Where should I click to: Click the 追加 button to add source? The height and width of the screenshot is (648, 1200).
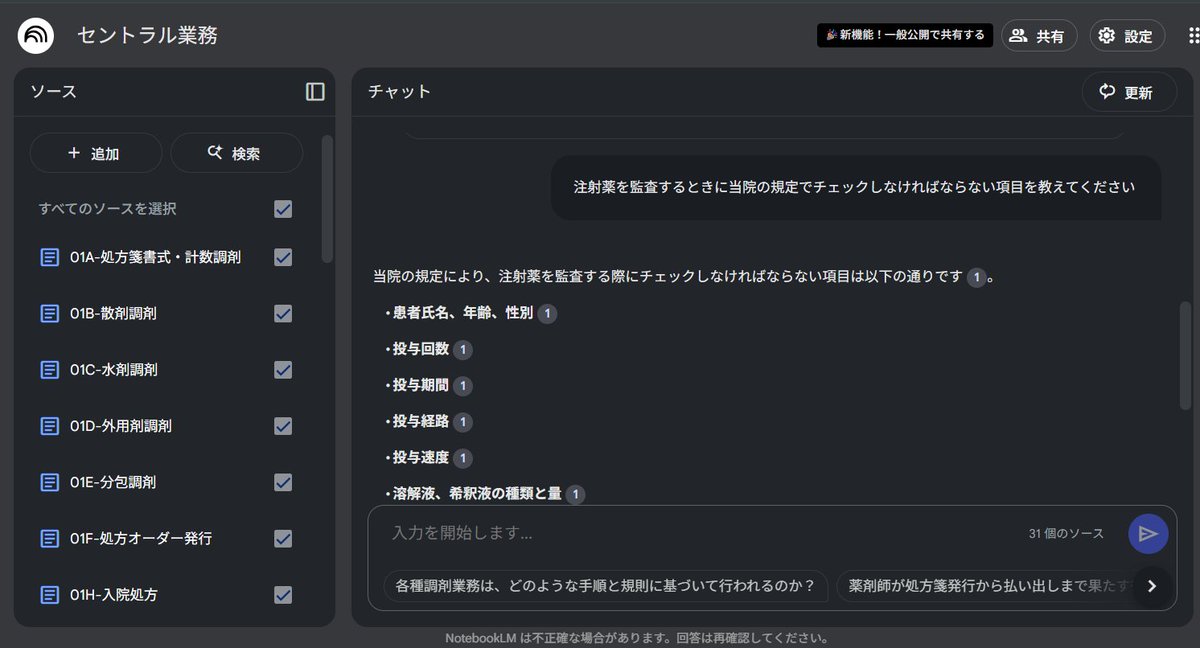pos(96,153)
